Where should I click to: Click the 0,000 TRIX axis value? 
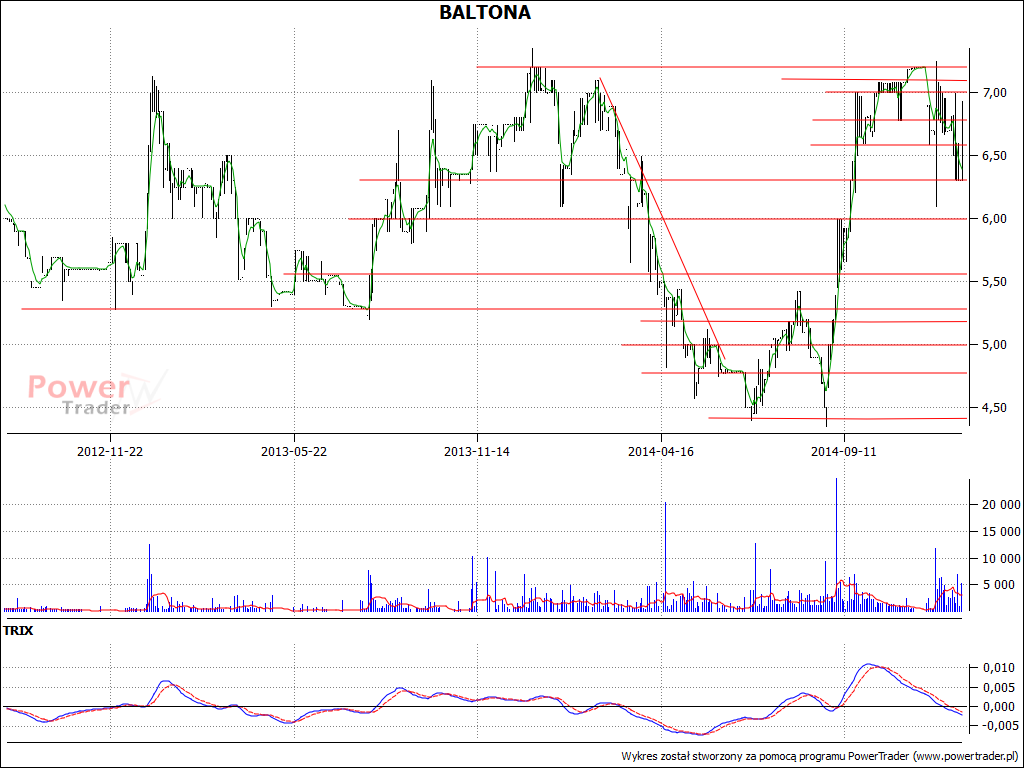click(x=999, y=707)
